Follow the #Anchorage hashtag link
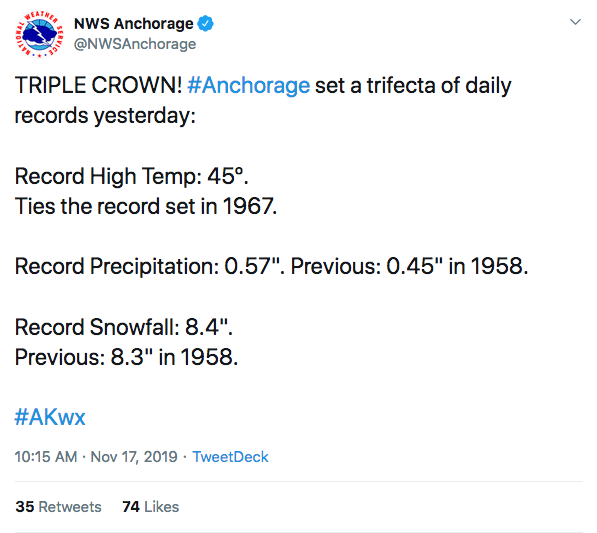Viewport: 597px width, 533px height. click(x=249, y=85)
